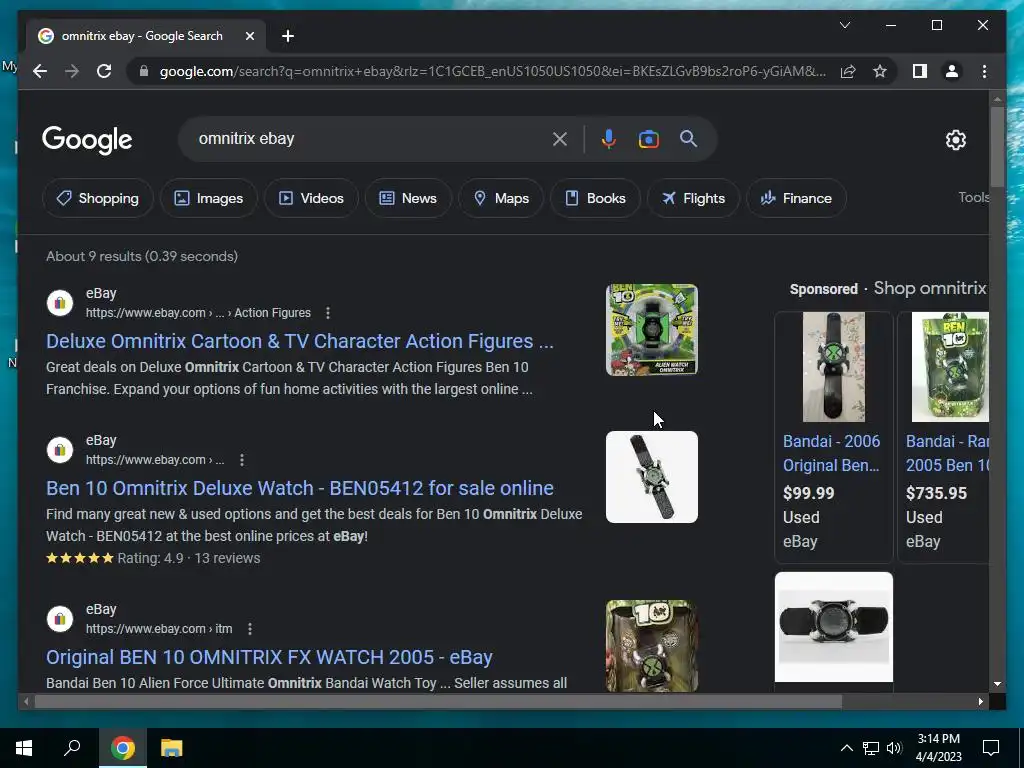Open the Chrome three-dot menu

984,71
